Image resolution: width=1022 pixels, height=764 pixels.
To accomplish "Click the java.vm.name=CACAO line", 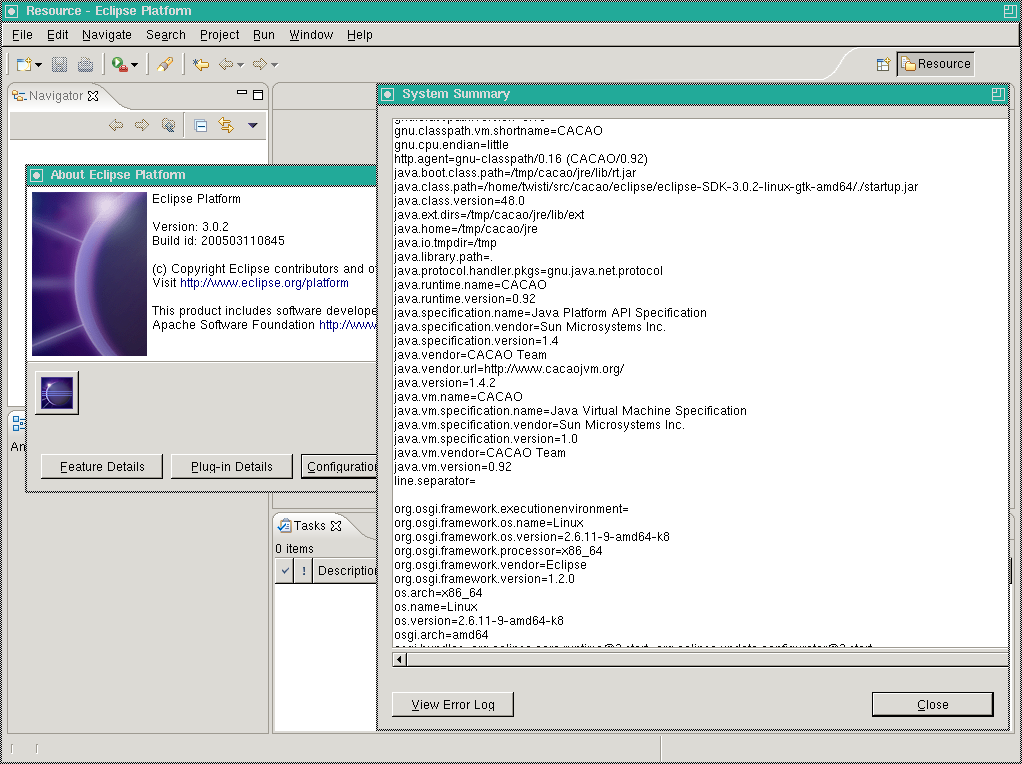I will pyautogui.click(x=458, y=397).
